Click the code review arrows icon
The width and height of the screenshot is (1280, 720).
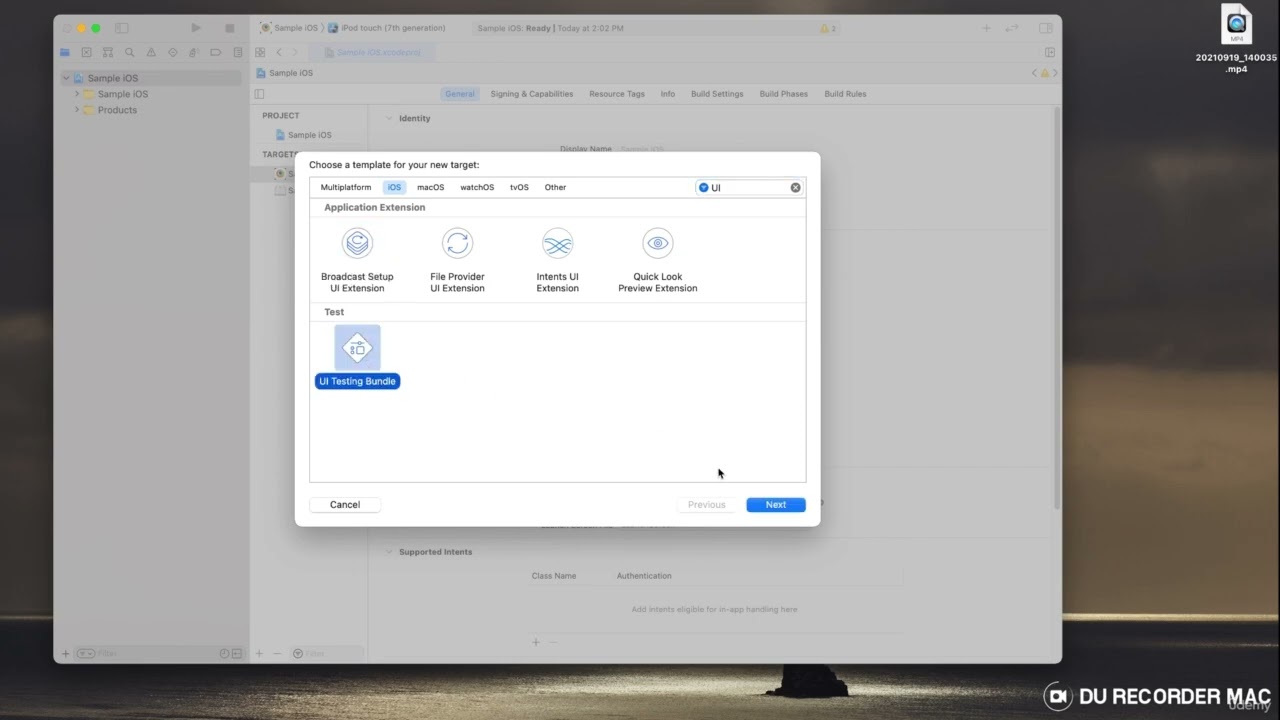point(1014,28)
